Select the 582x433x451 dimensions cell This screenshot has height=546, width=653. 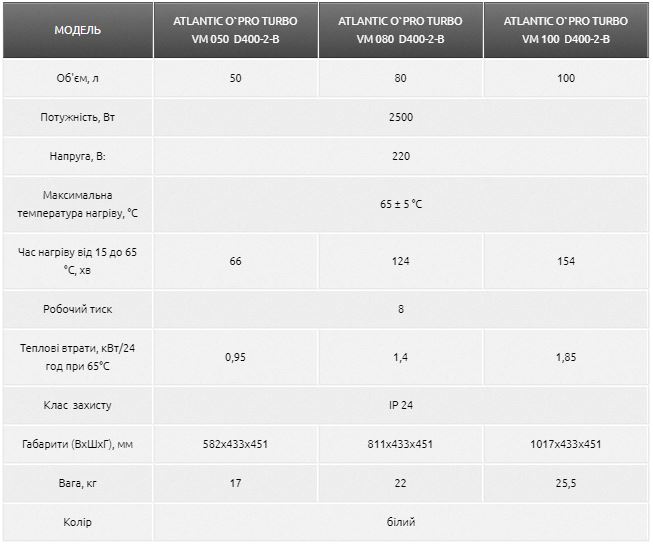coord(235,445)
